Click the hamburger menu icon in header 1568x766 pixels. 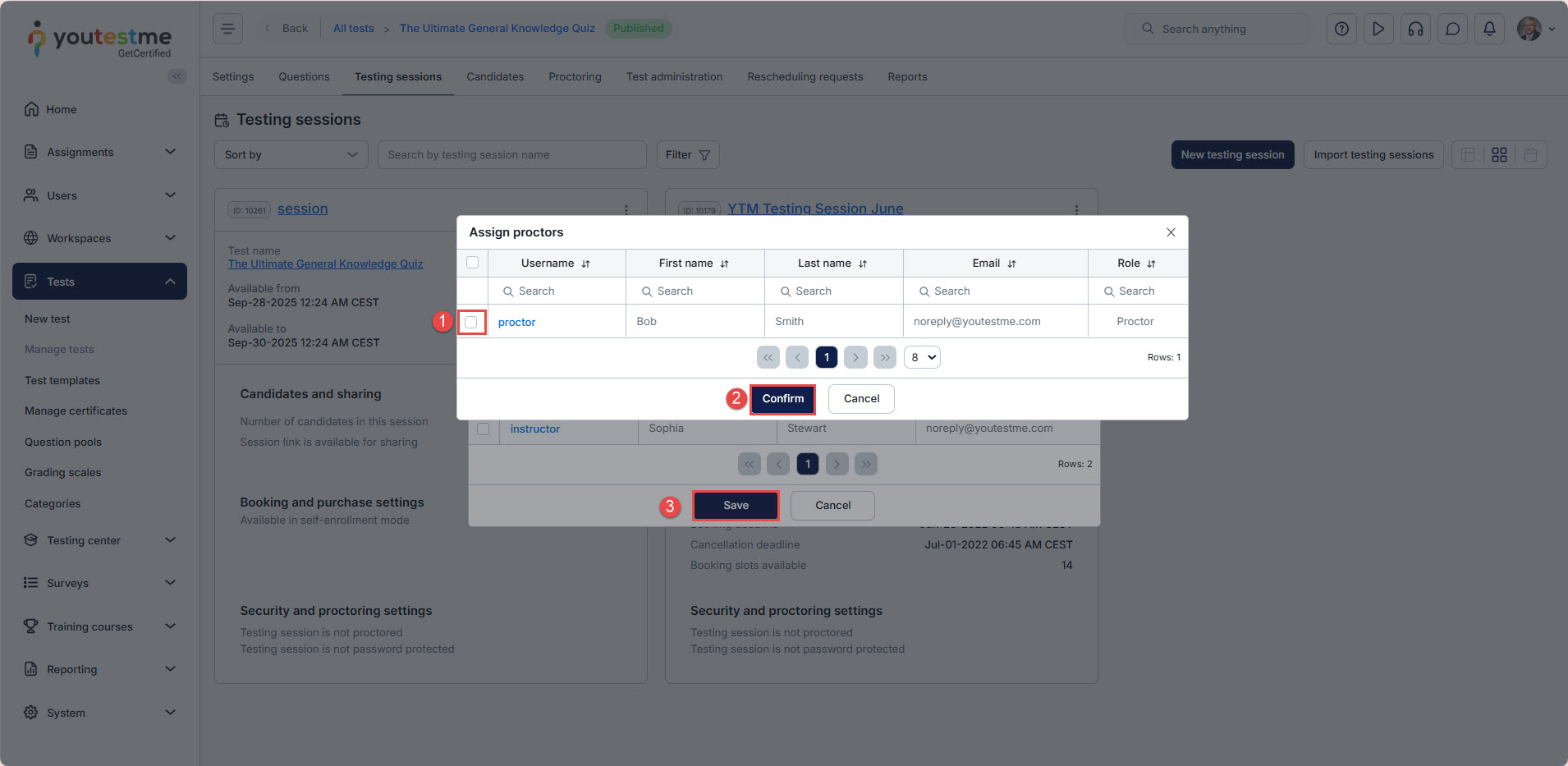coord(227,29)
